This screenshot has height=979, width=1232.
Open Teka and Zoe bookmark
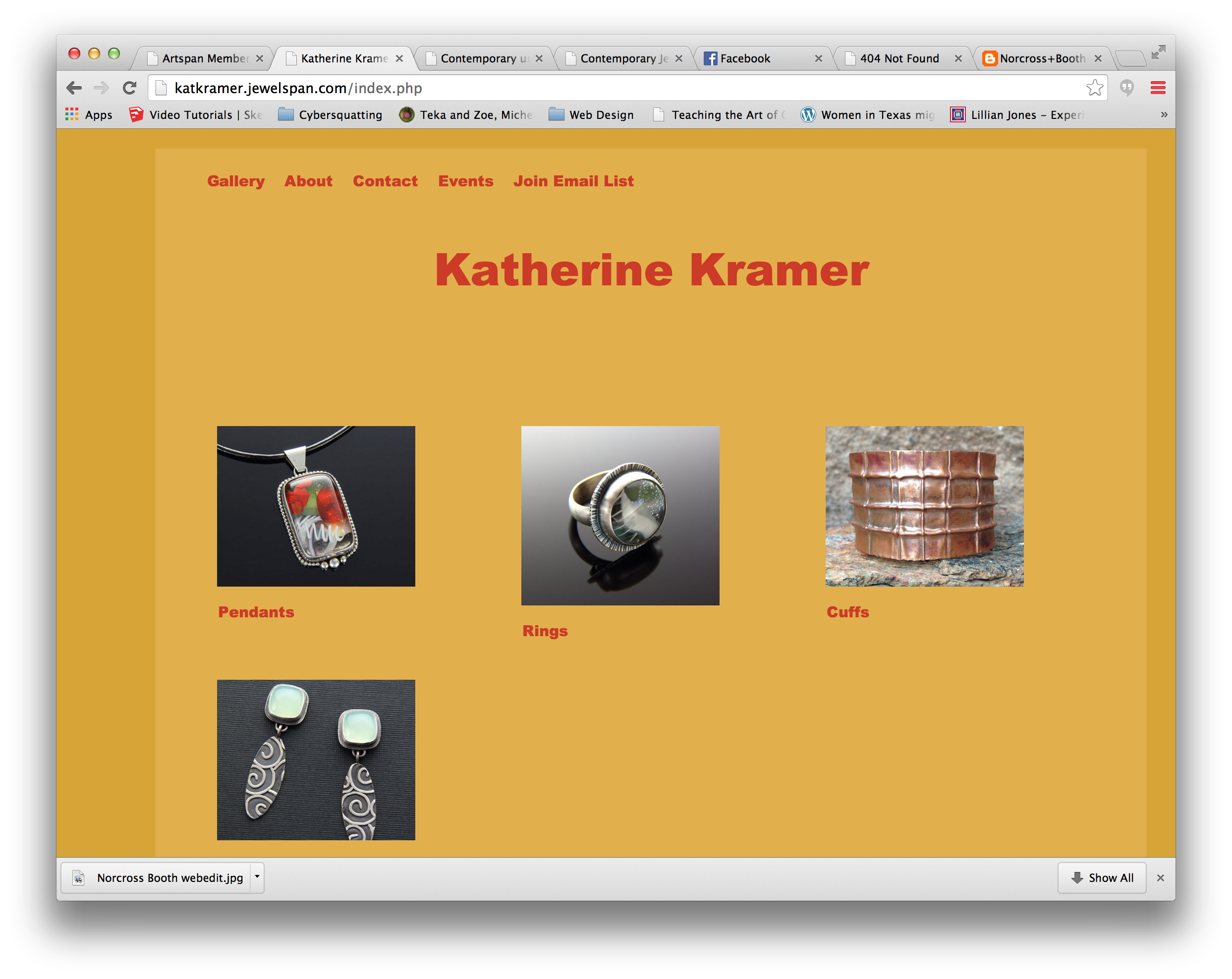(466, 115)
